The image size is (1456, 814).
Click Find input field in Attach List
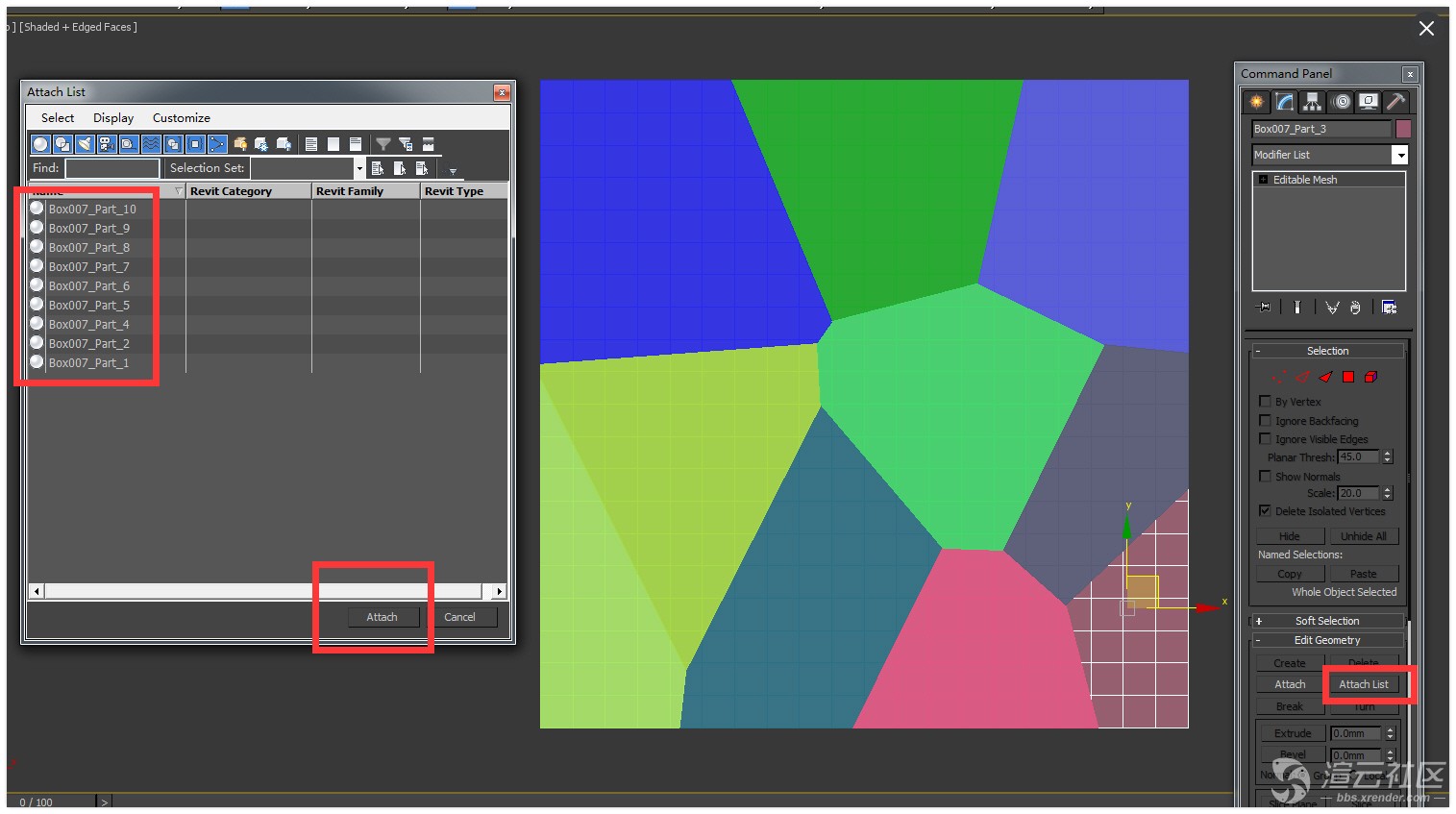coord(111,168)
